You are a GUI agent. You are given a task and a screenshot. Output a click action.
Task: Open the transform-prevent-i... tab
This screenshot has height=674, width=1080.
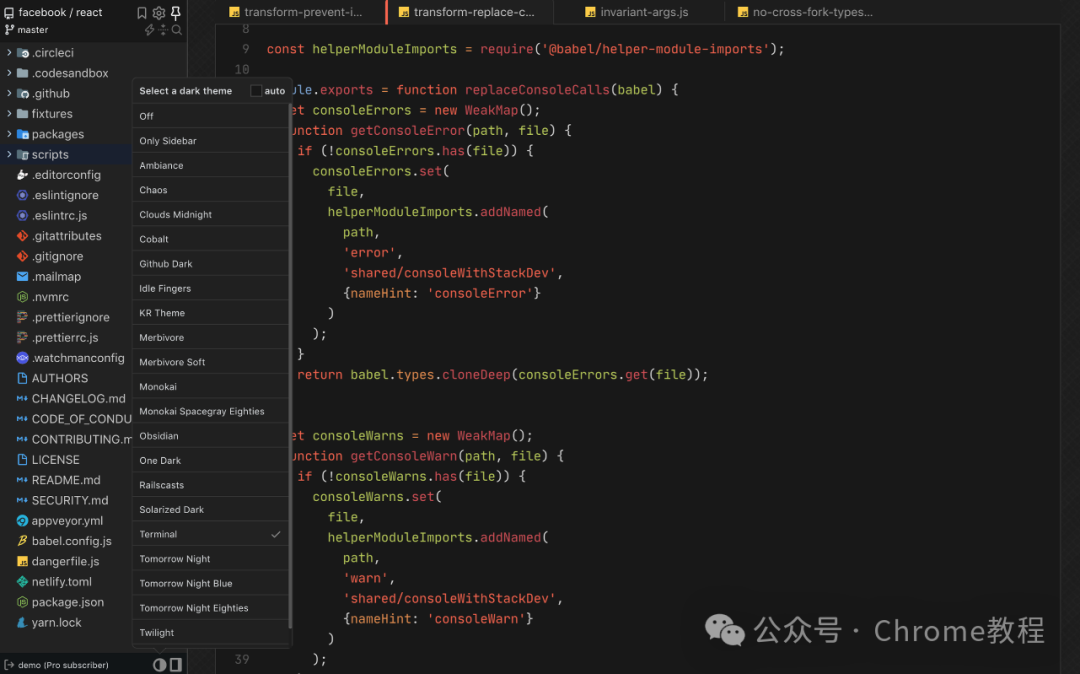(296, 12)
